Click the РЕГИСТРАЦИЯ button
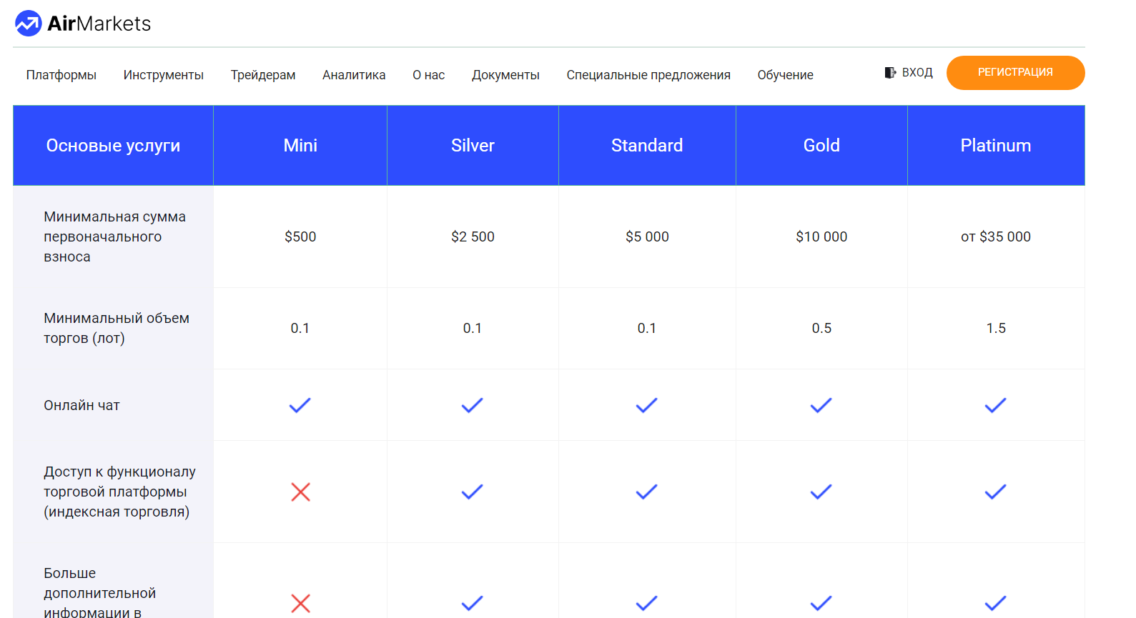This screenshot has height=618, width=1136. tap(1015, 72)
